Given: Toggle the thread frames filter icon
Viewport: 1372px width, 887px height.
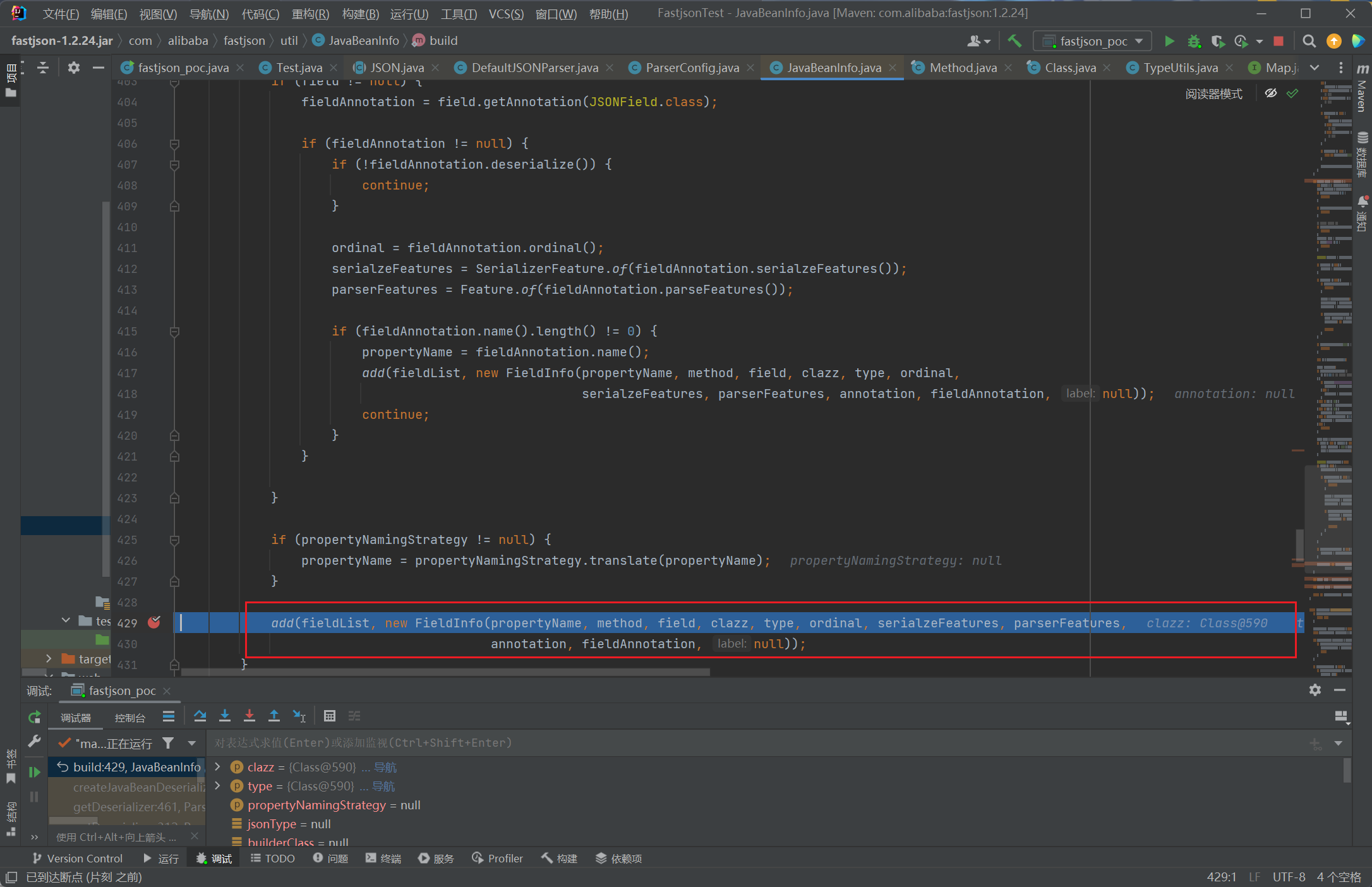Looking at the screenshot, I should click(x=168, y=743).
